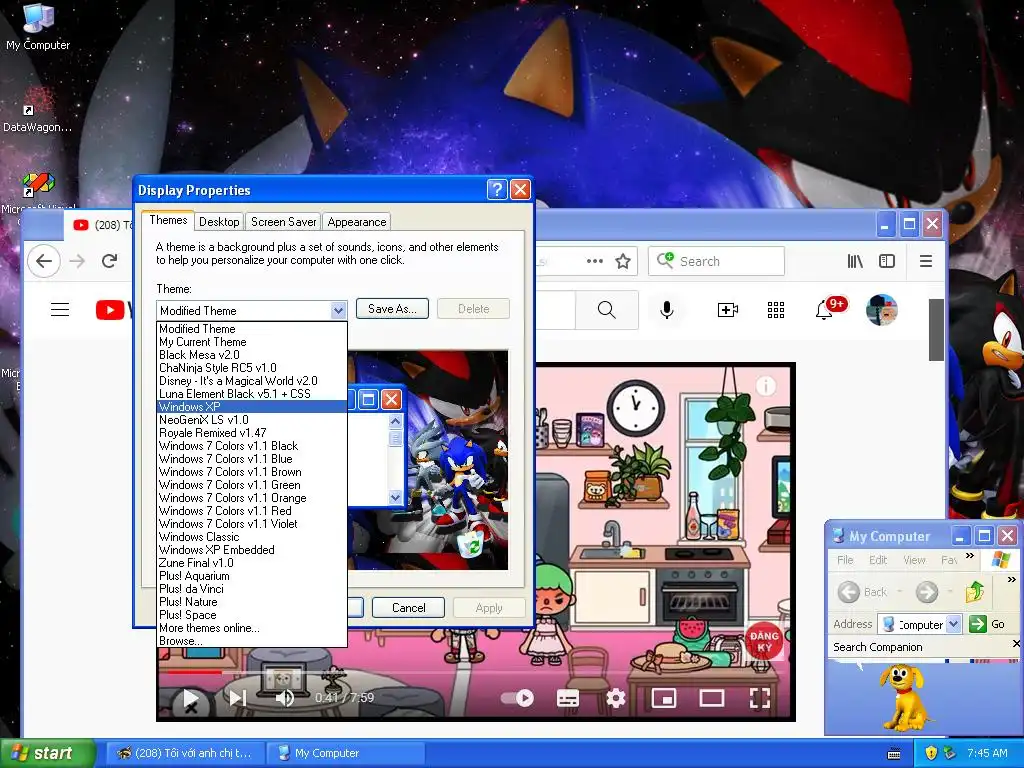
Task: Mute the video volume speaker
Action: (285, 698)
